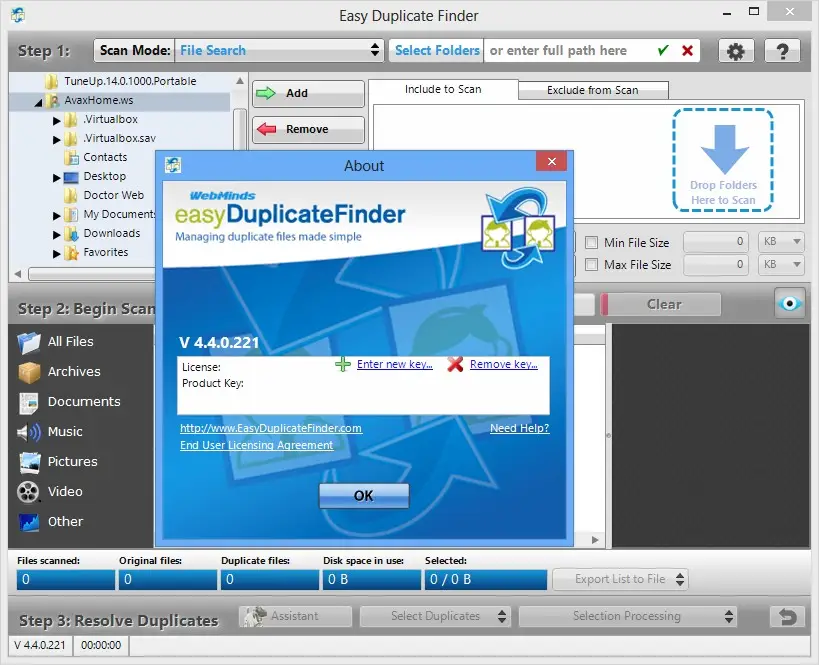The width and height of the screenshot is (819, 665).
Task: Collapse the AvaxHome.ws tree node
Action: click(x=38, y=103)
